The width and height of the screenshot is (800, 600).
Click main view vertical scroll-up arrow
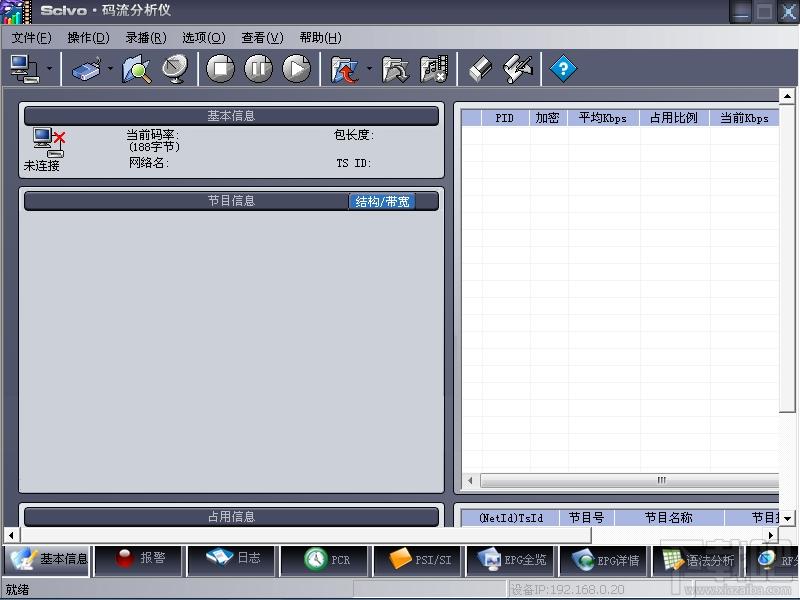(787, 96)
